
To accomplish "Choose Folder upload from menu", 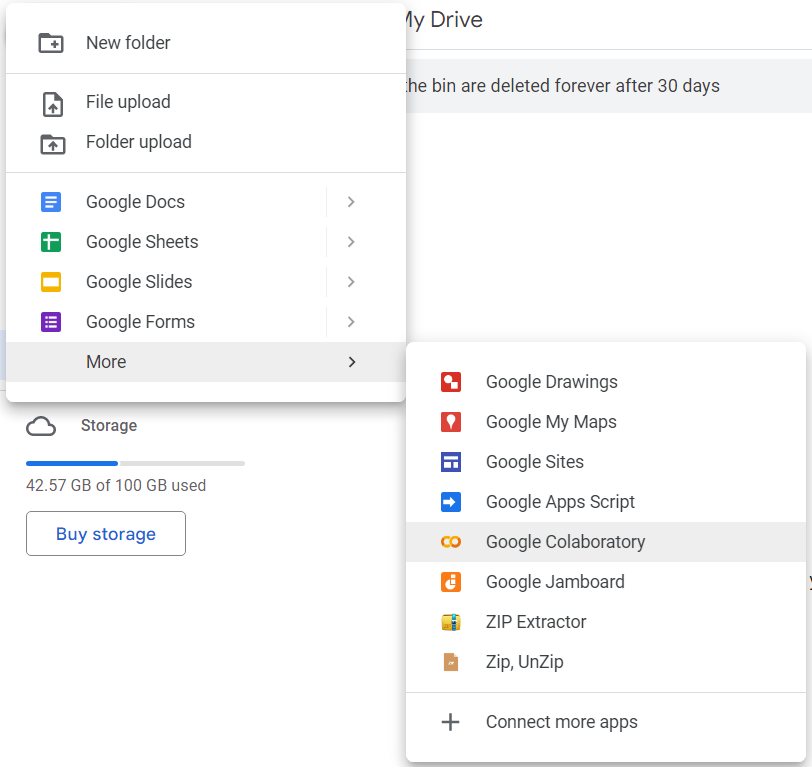I will click(x=206, y=142).
